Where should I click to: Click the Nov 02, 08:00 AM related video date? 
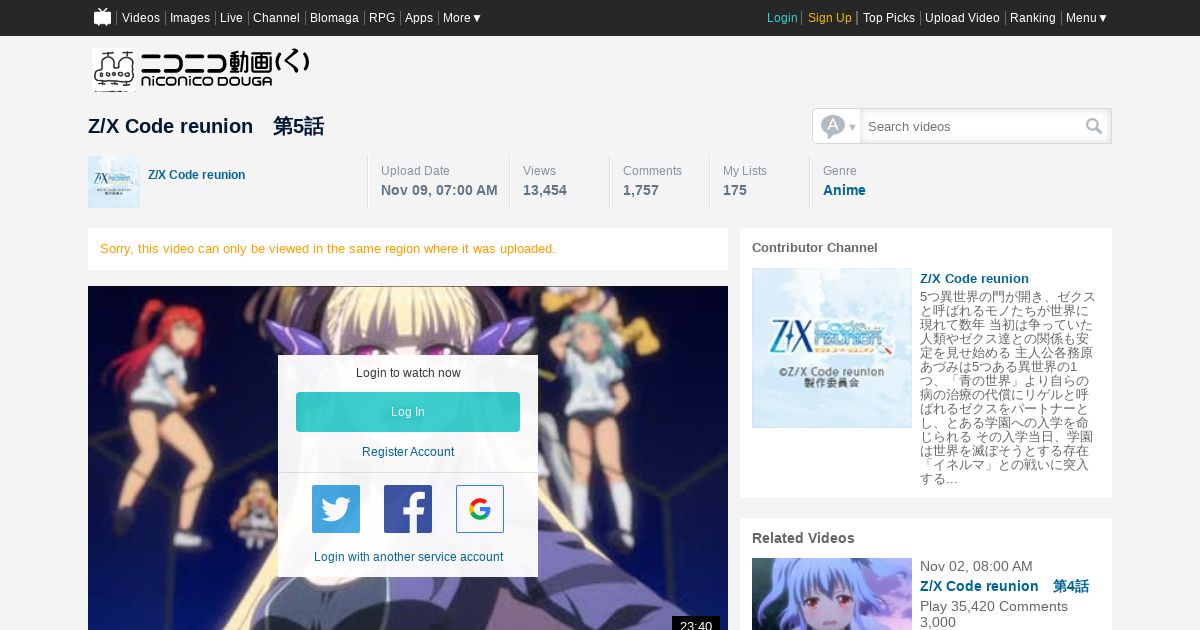[x=976, y=566]
